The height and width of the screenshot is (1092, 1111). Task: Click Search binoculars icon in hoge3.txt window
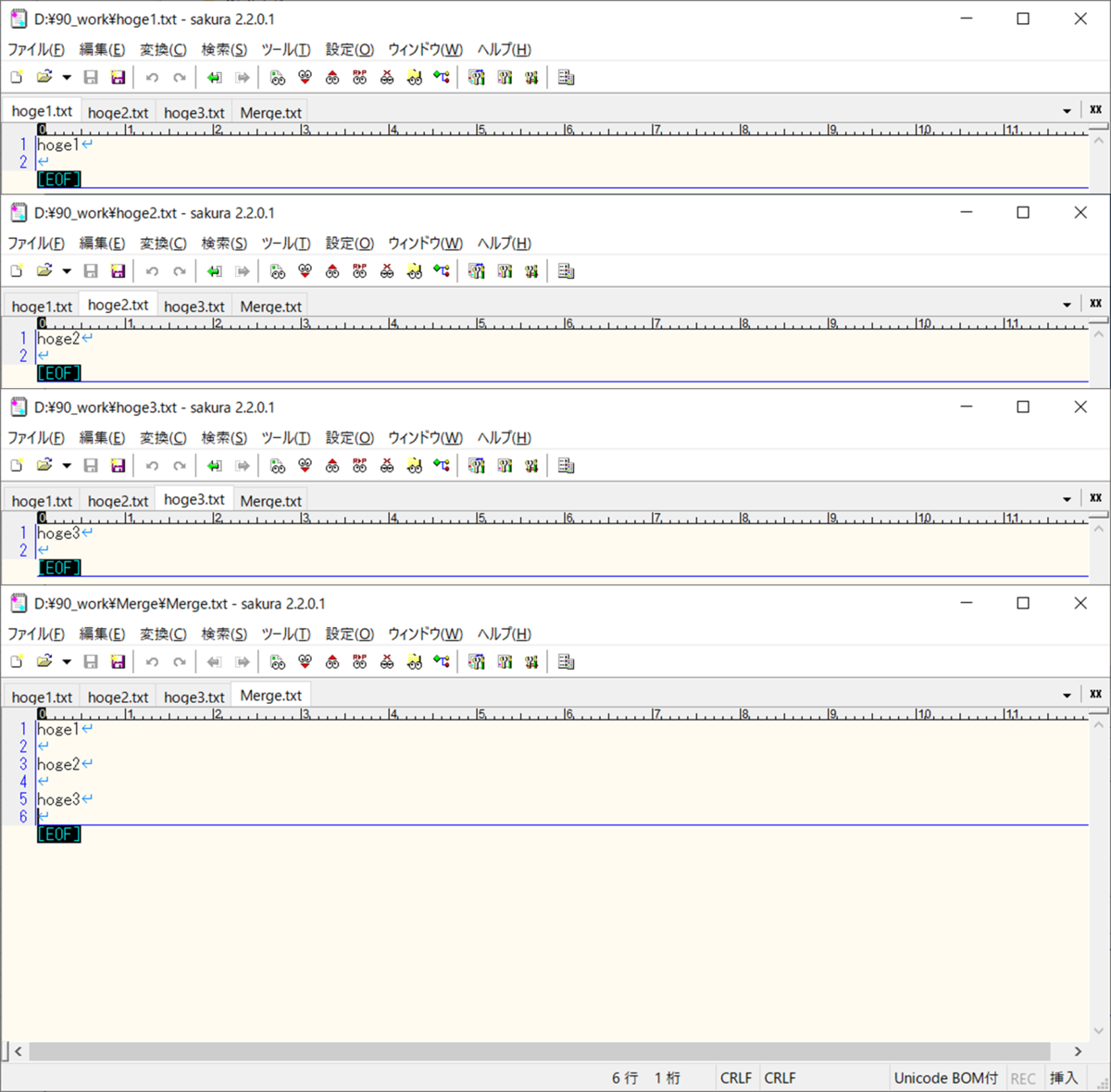(277, 466)
